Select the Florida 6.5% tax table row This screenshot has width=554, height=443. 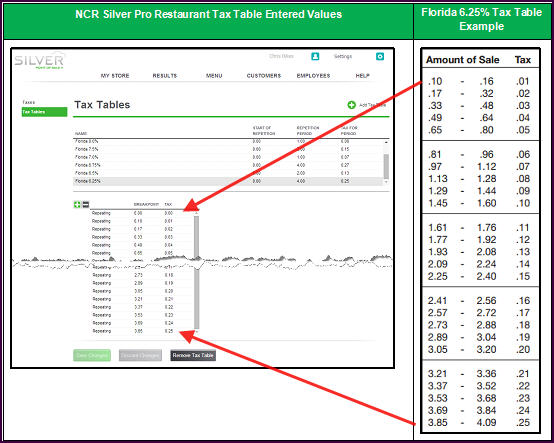pyautogui.click(x=228, y=173)
